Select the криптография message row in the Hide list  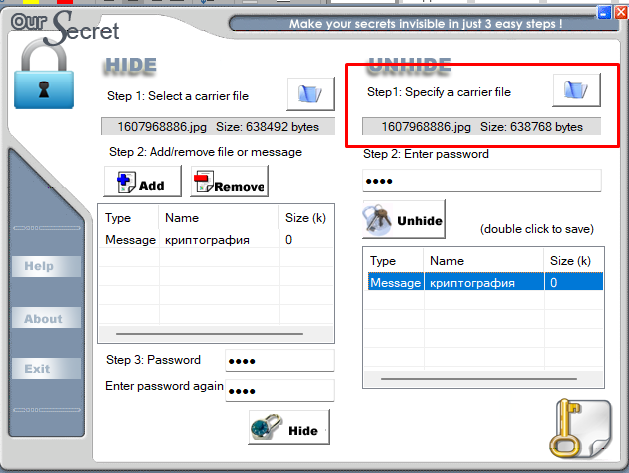point(216,240)
